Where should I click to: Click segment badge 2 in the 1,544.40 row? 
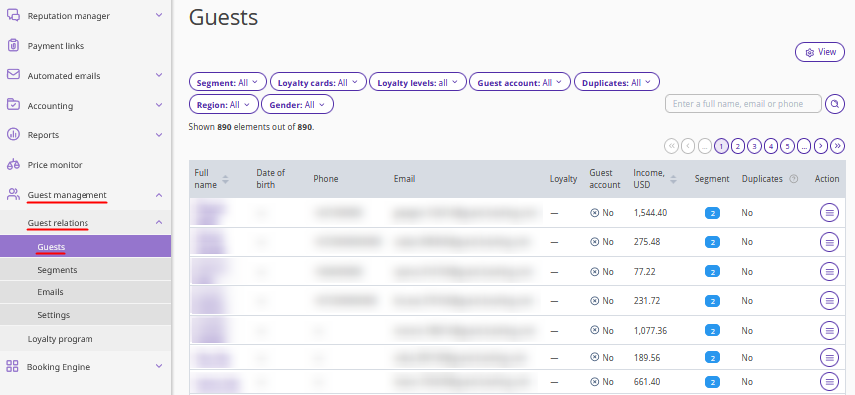[x=712, y=213]
